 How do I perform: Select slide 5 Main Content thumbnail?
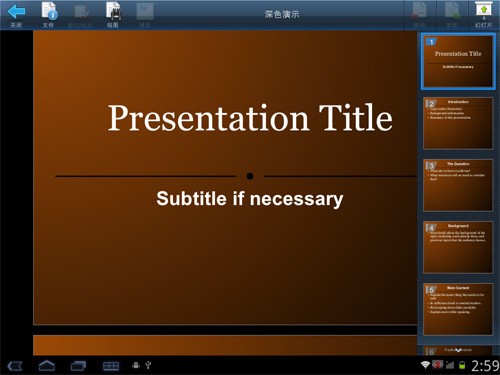(458, 309)
